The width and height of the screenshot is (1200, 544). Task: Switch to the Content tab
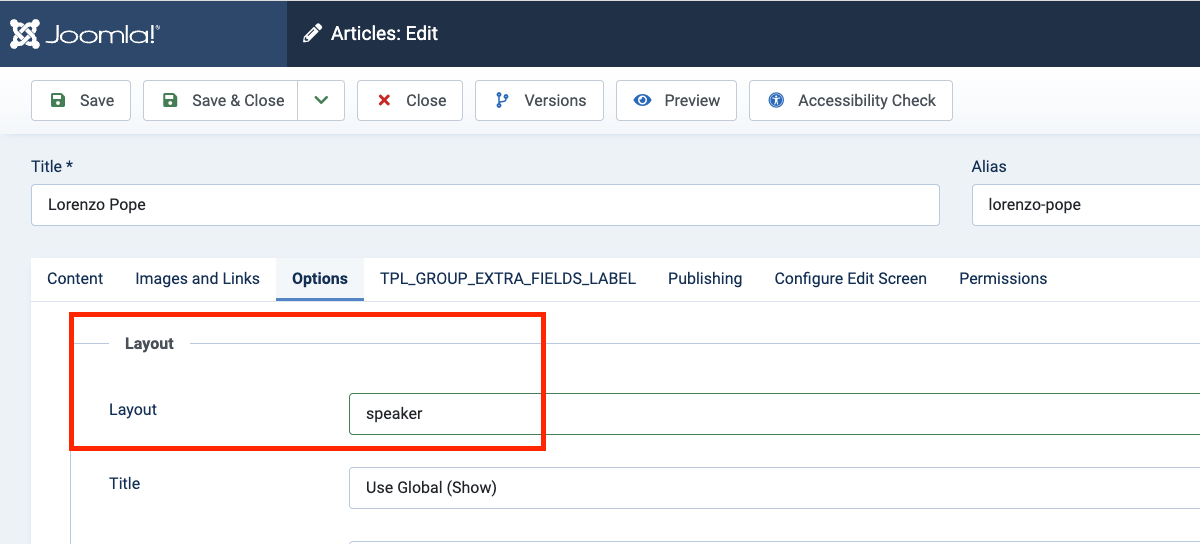pyautogui.click(x=75, y=279)
